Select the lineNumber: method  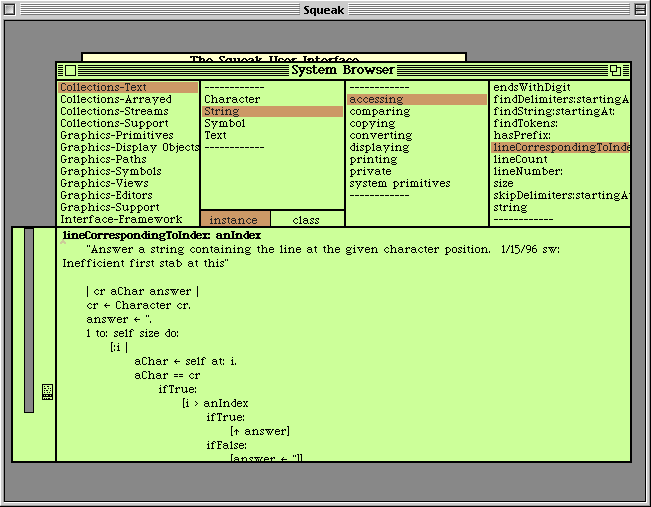[560, 171]
